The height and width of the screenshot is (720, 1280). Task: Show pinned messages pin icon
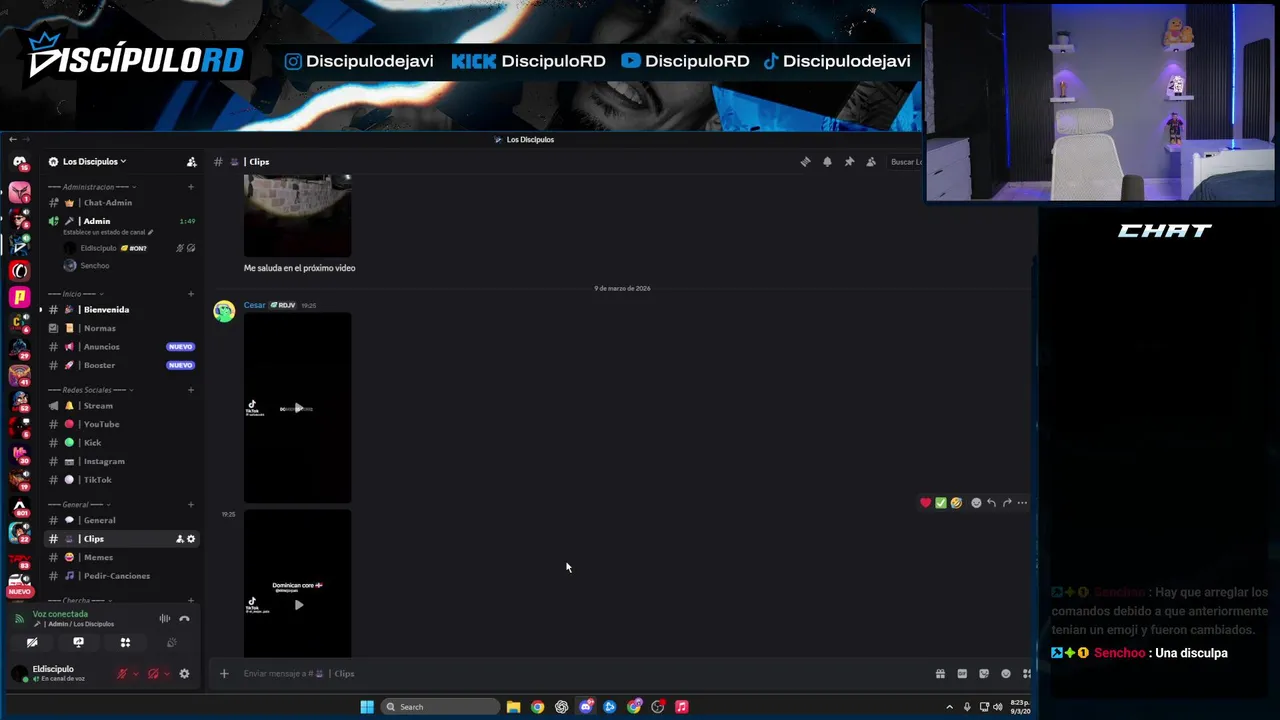(849, 162)
